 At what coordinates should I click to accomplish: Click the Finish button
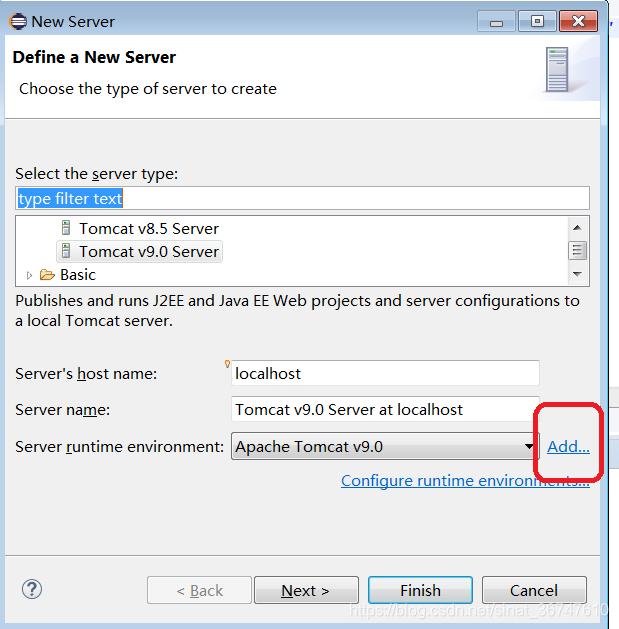pos(420,590)
